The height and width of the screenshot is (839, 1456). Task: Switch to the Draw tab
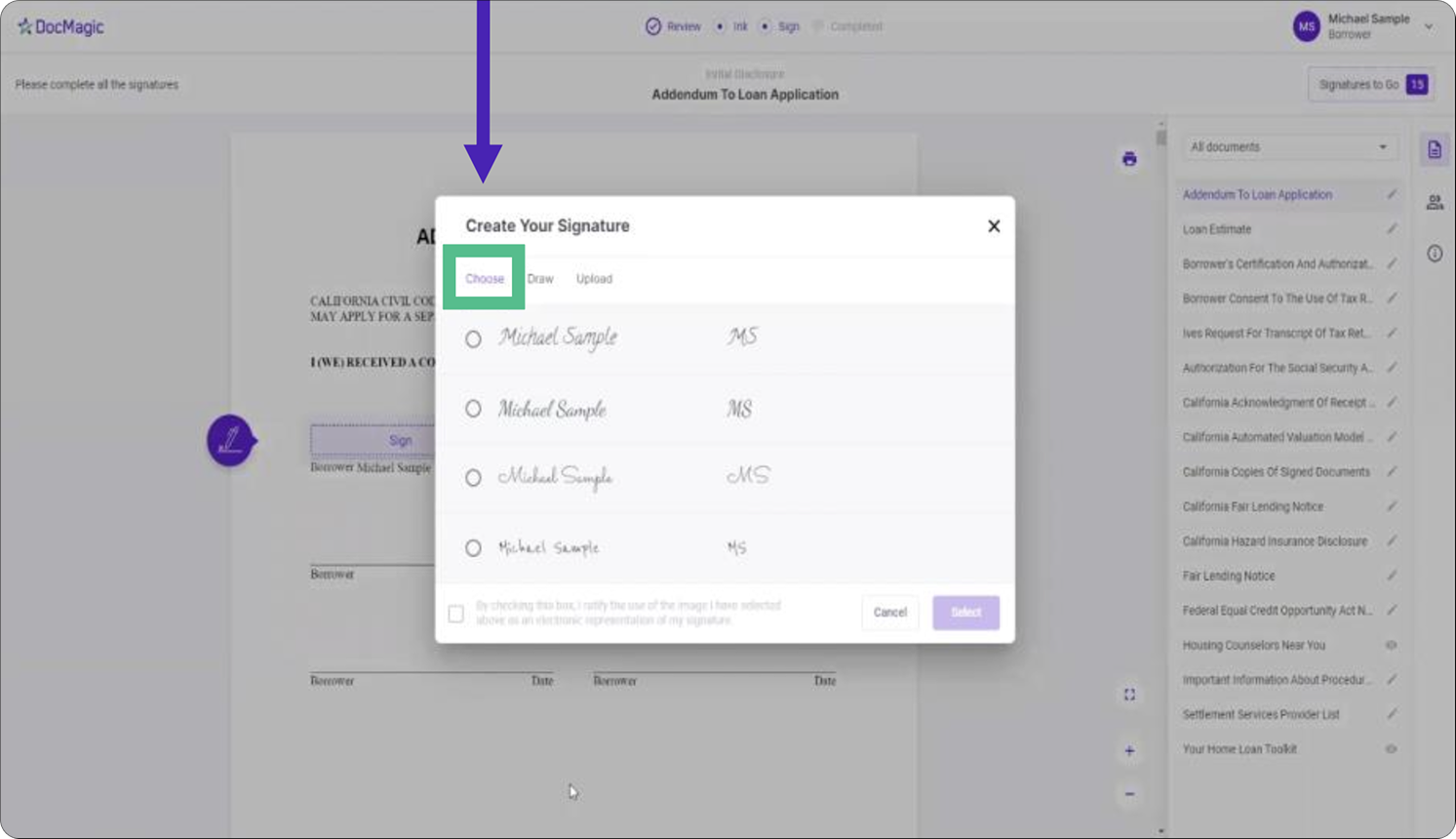tap(540, 279)
